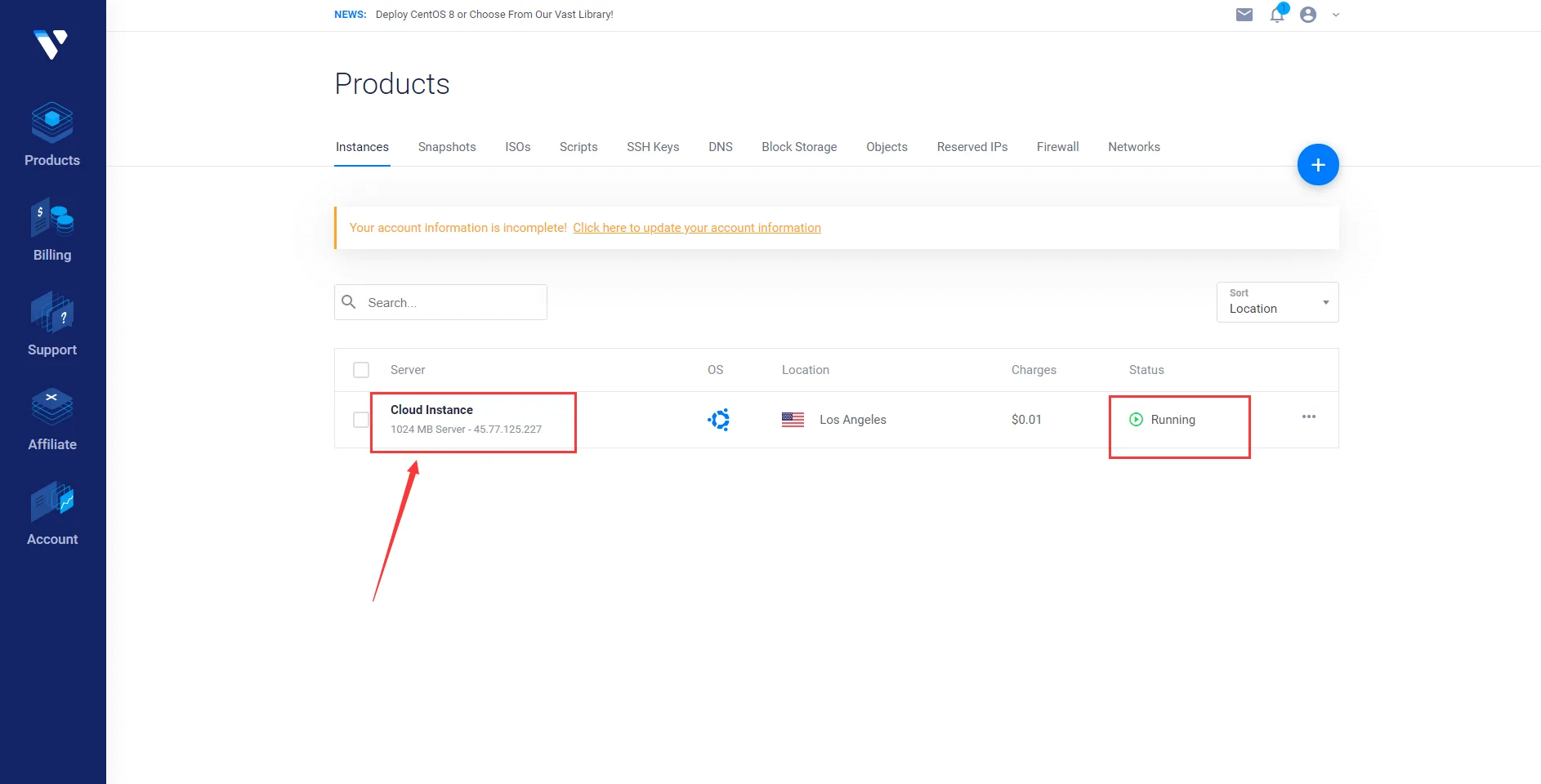This screenshot has height=784, width=1541.
Task: Open Products section in sidebar
Action: click(52, 135)
